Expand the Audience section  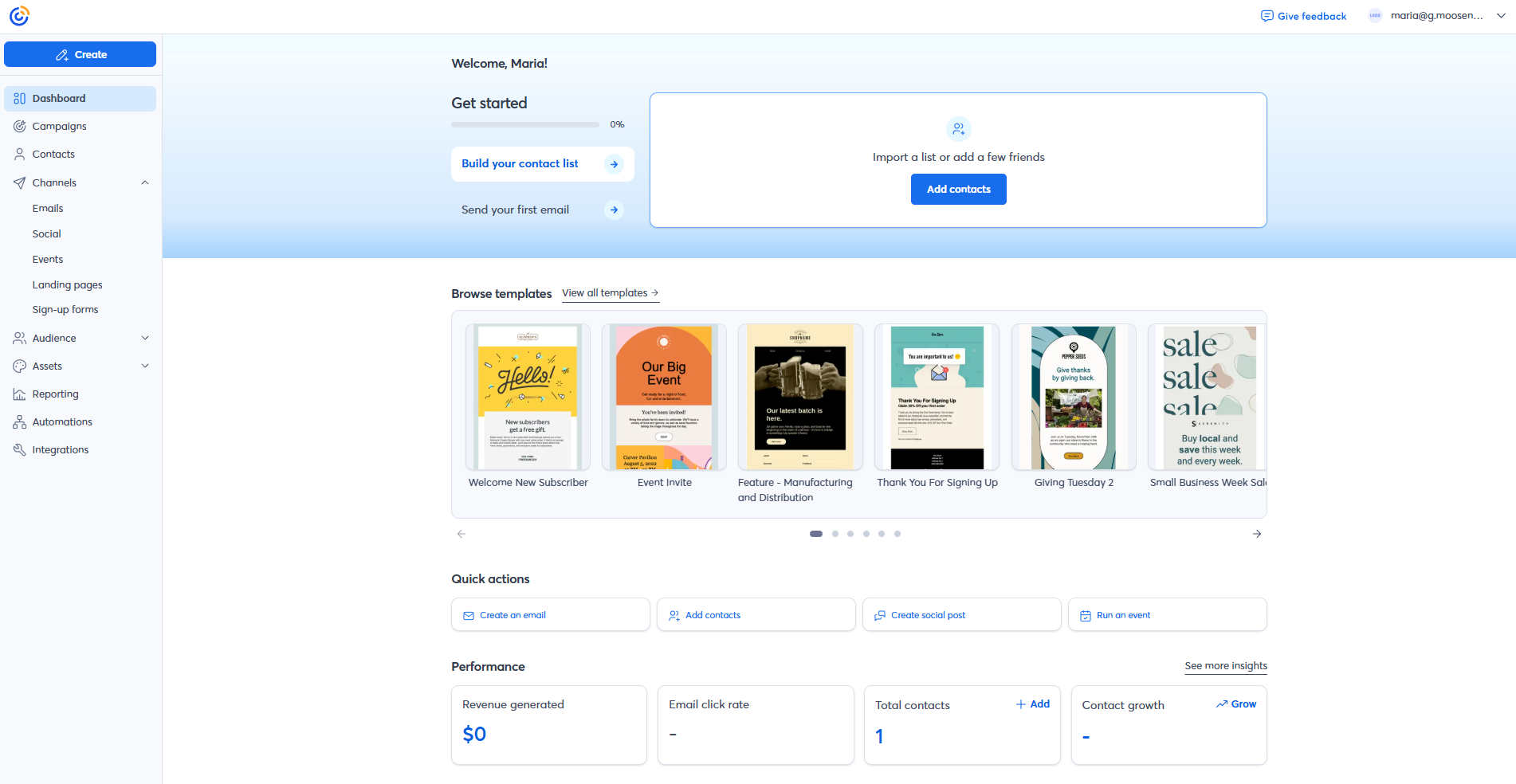pos(144,338)
